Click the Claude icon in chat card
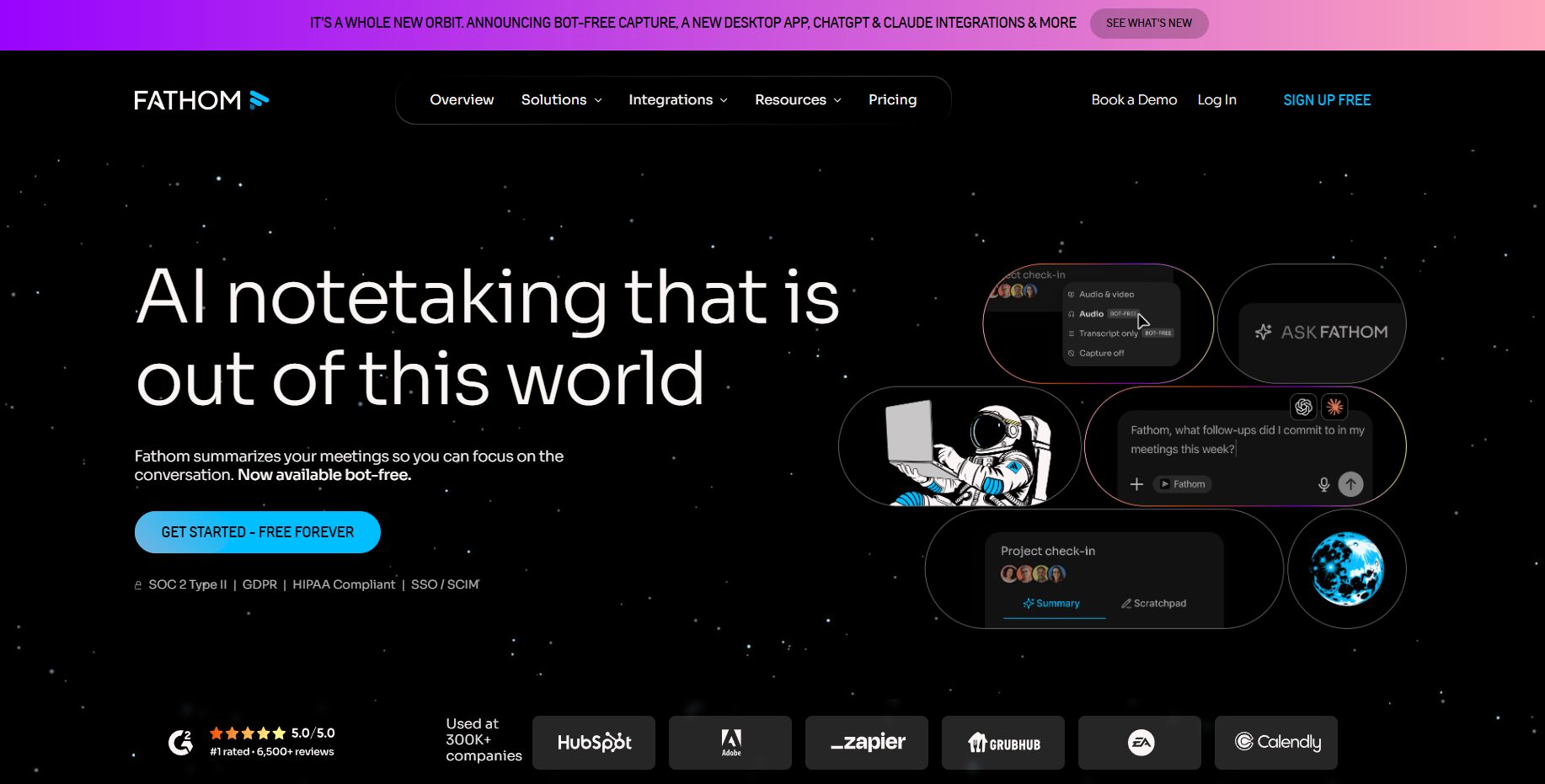 click(1334, 407)
